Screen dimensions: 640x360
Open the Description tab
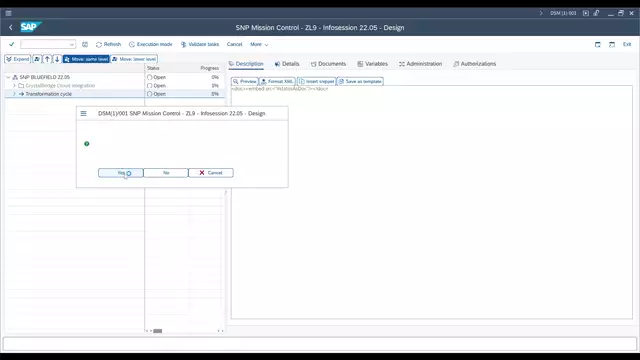(246, 64)
